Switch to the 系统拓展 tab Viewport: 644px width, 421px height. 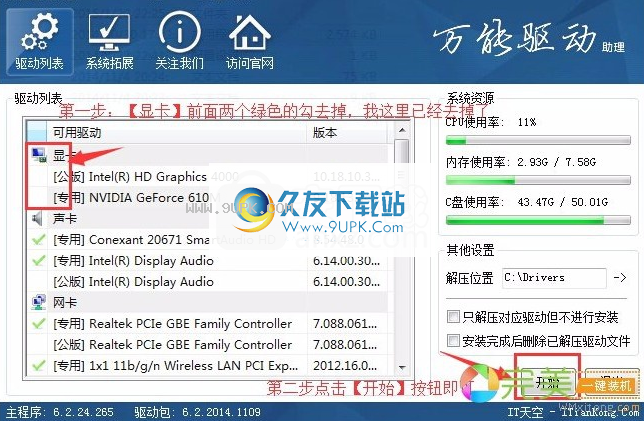[x=109, y=41]
